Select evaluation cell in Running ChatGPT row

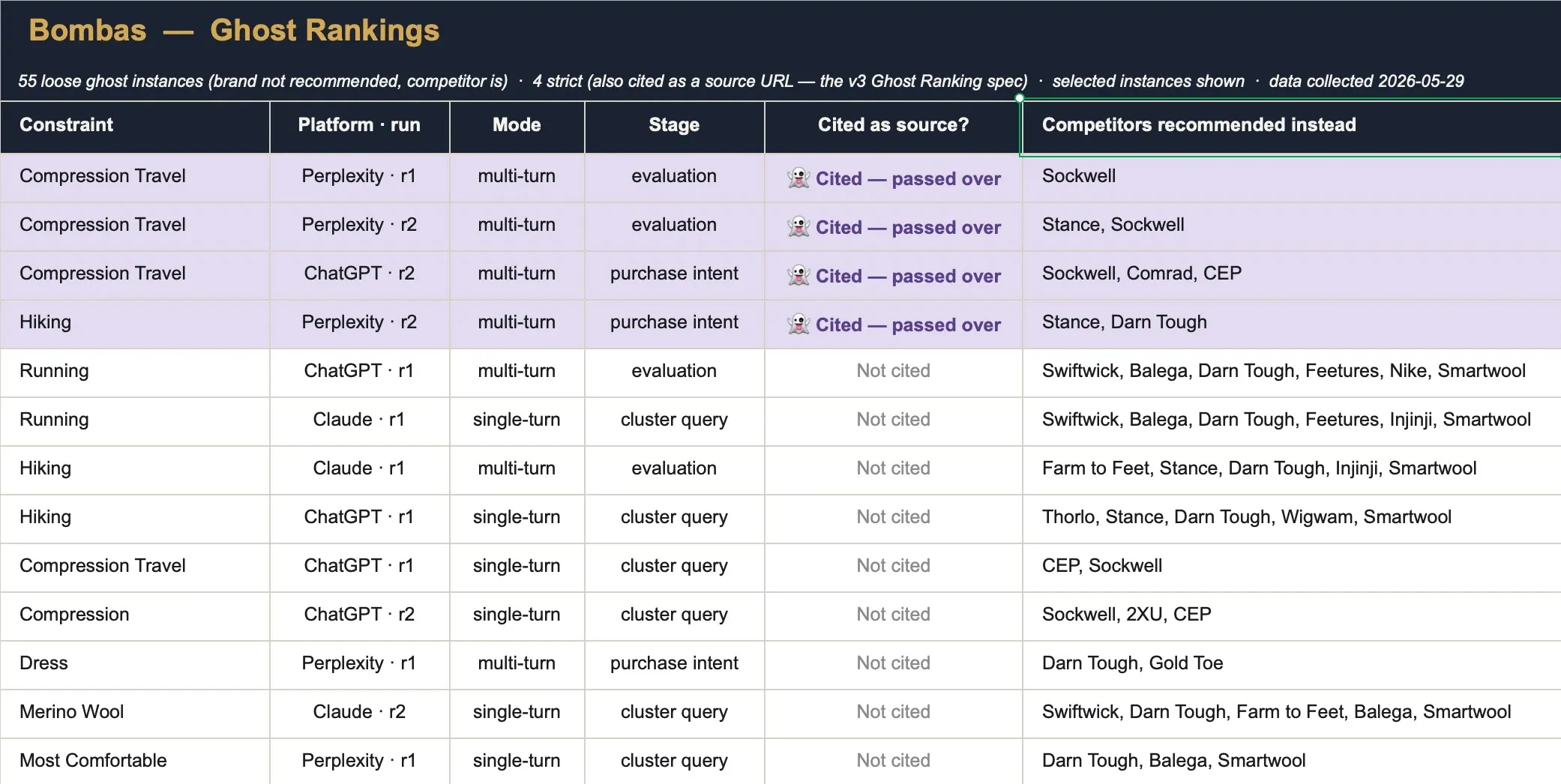675,373
